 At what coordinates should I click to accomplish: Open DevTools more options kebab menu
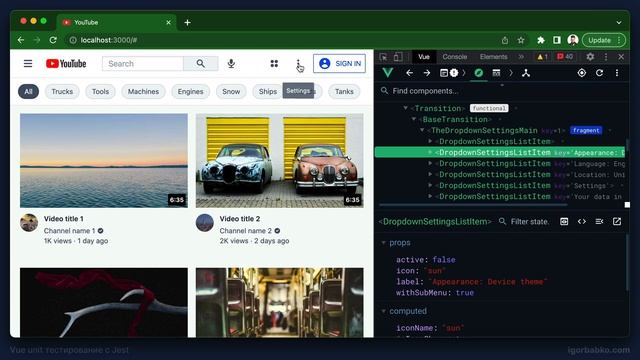pos(606,57)
